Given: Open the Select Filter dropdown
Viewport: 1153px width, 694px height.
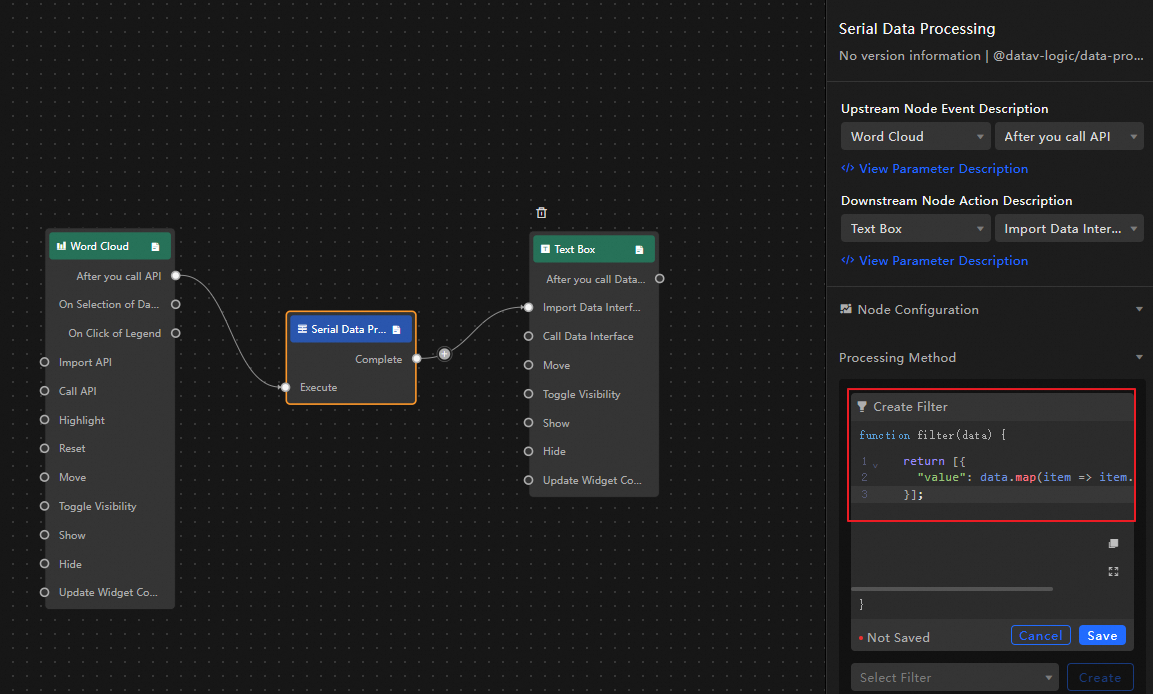Looking at the screenshot, I should coord(954,677).
